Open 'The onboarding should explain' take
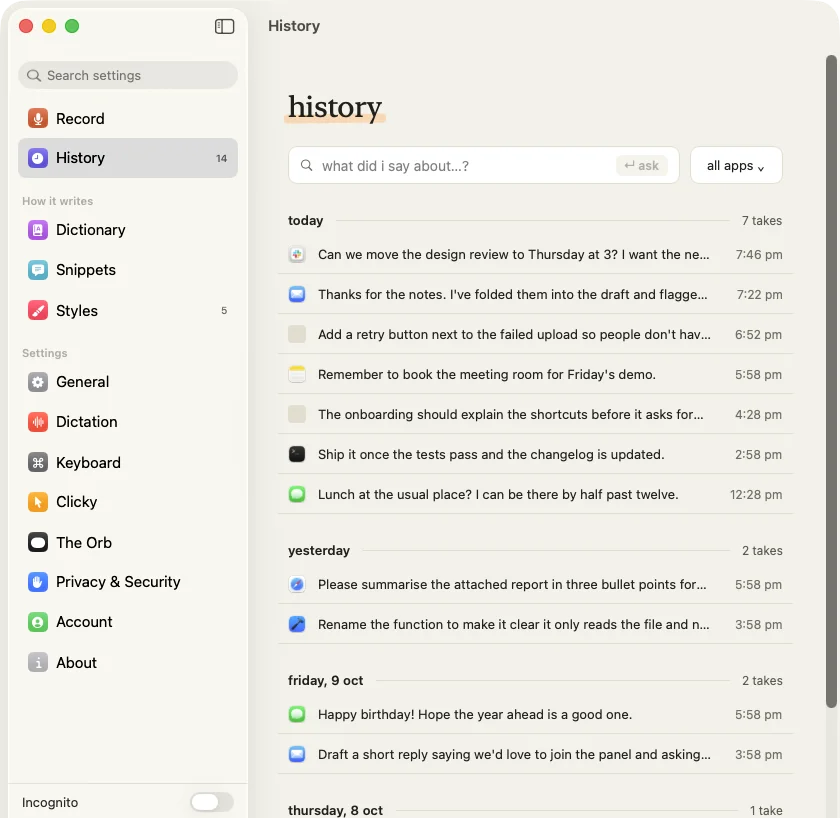Screen dimensions: 840x818 535,414
